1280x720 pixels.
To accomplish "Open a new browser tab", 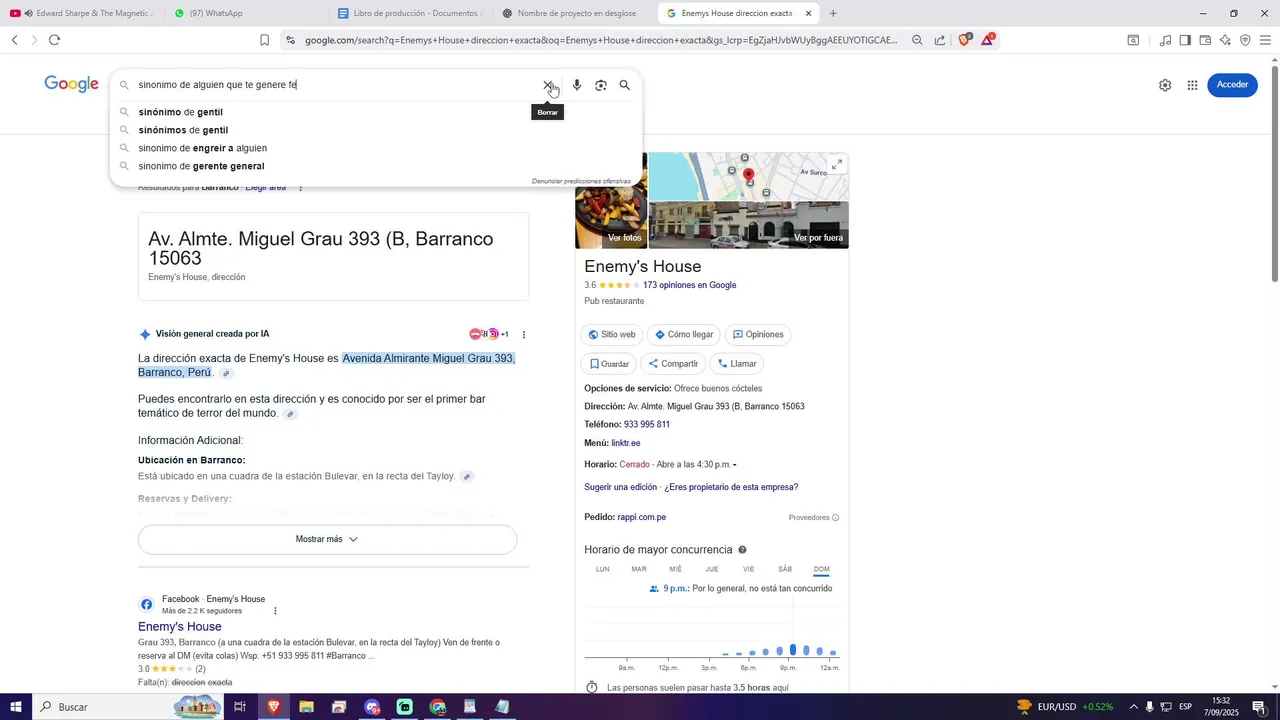I will tap(833, 13).
